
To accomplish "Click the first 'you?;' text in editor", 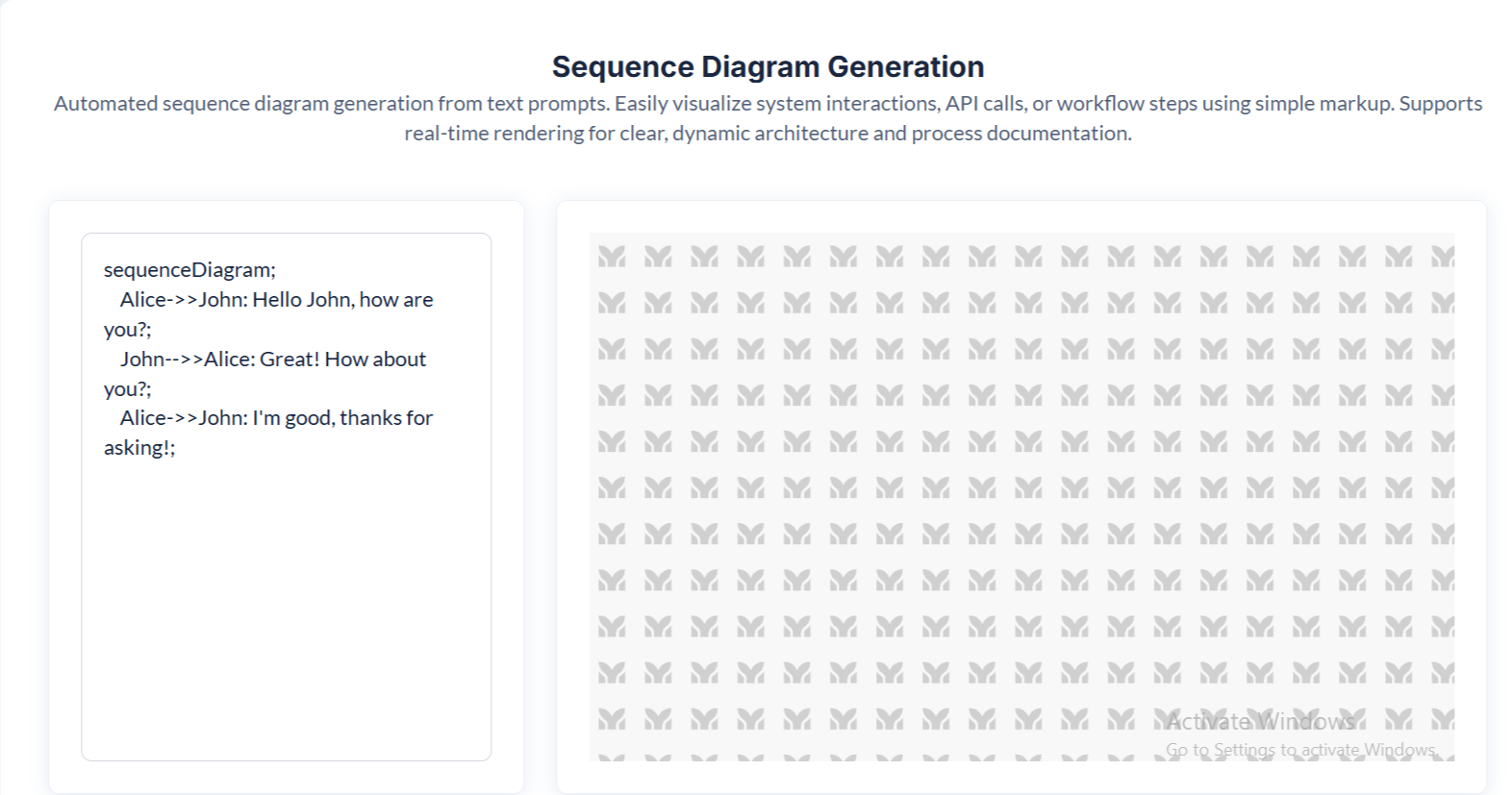I will tap(127, 330).
